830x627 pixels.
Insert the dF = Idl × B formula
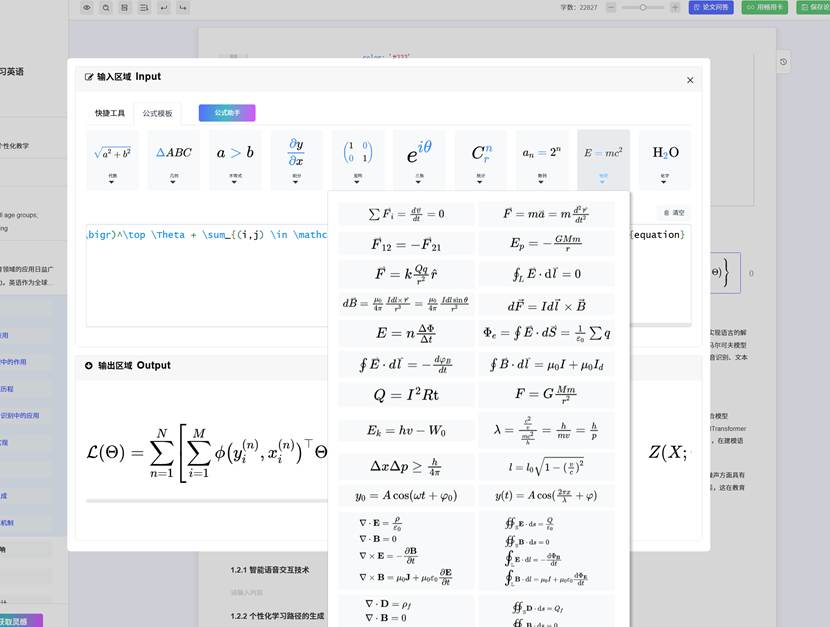[546, 306]
